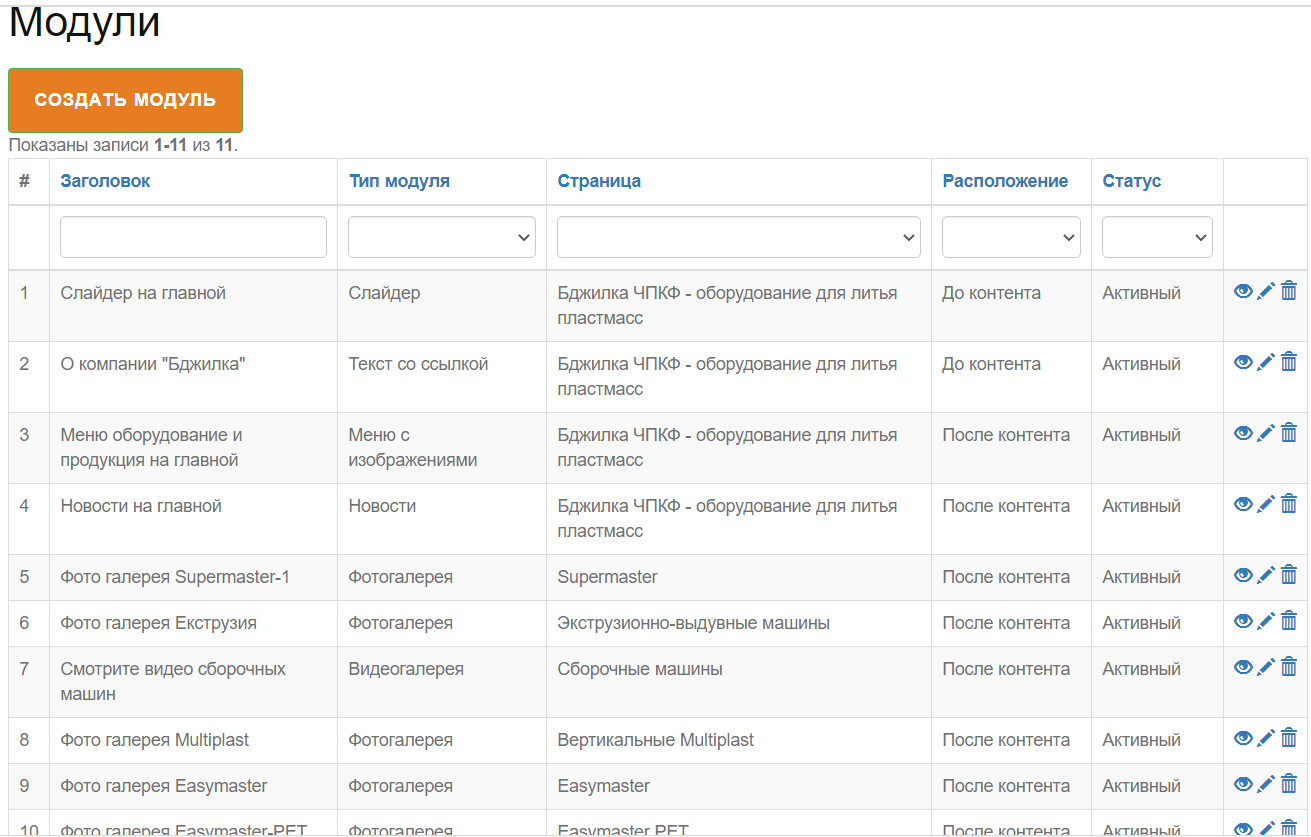The height and width of the screenshot is (837, 1311).
Task: Click pencil icon for "Новости на главной" row
Action: 1266,504
